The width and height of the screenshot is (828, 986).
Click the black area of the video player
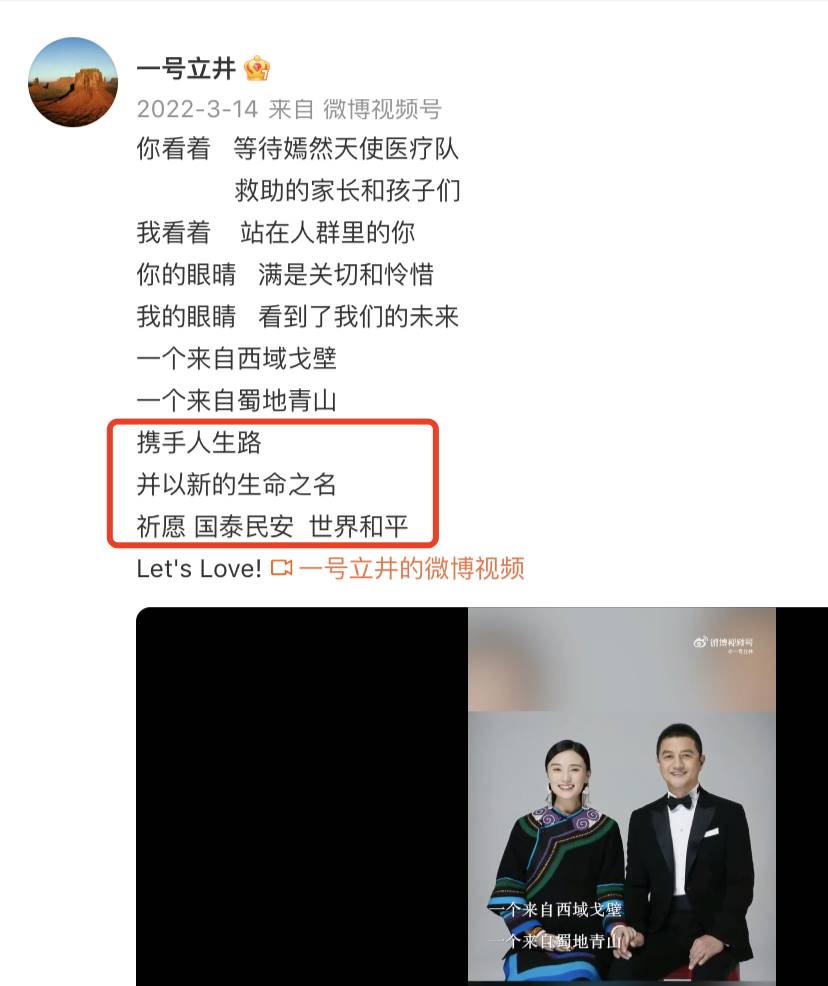tap(302, 796)
